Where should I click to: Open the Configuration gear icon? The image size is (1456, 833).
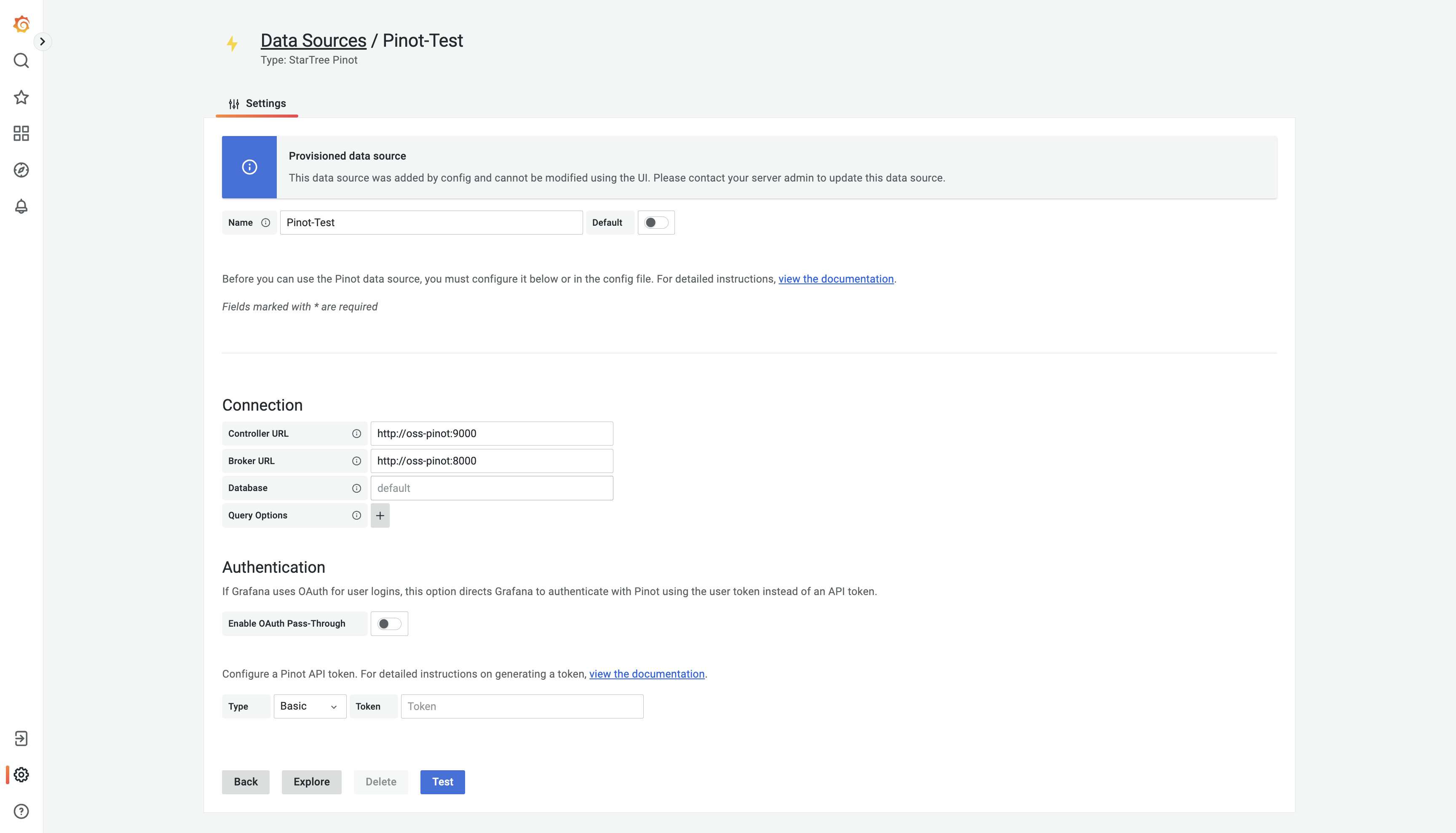click(21, 775)
